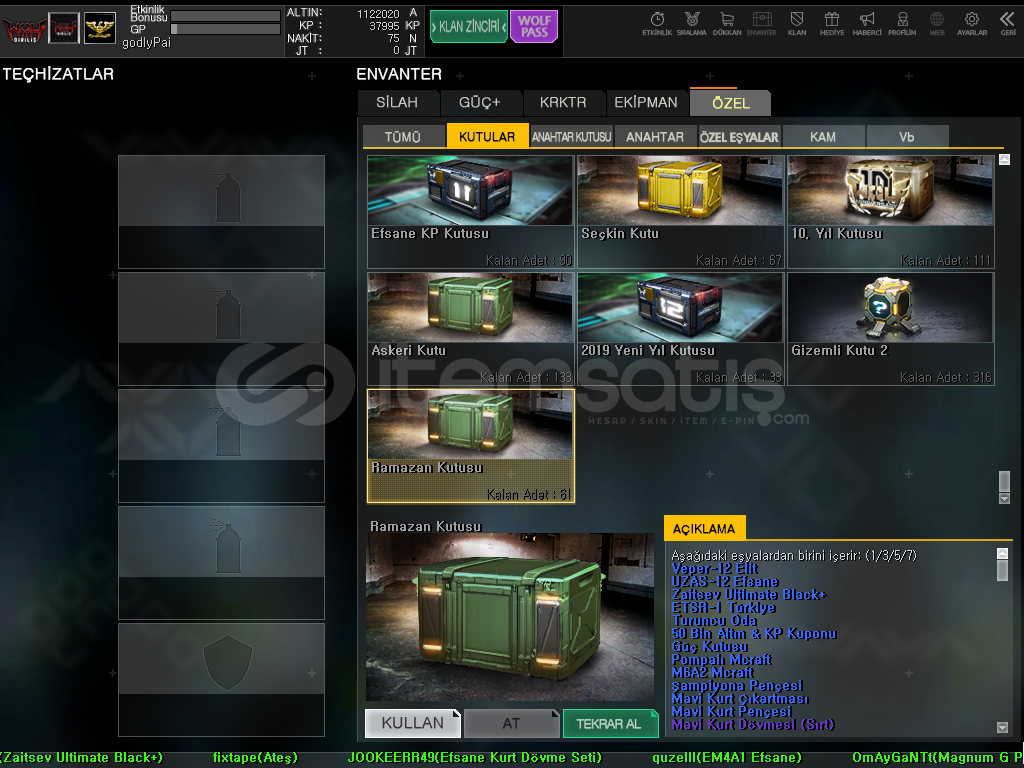The image size is (1024, 768).
Task: Click the Güç Kutusu entry
Action: click(709, 647)
